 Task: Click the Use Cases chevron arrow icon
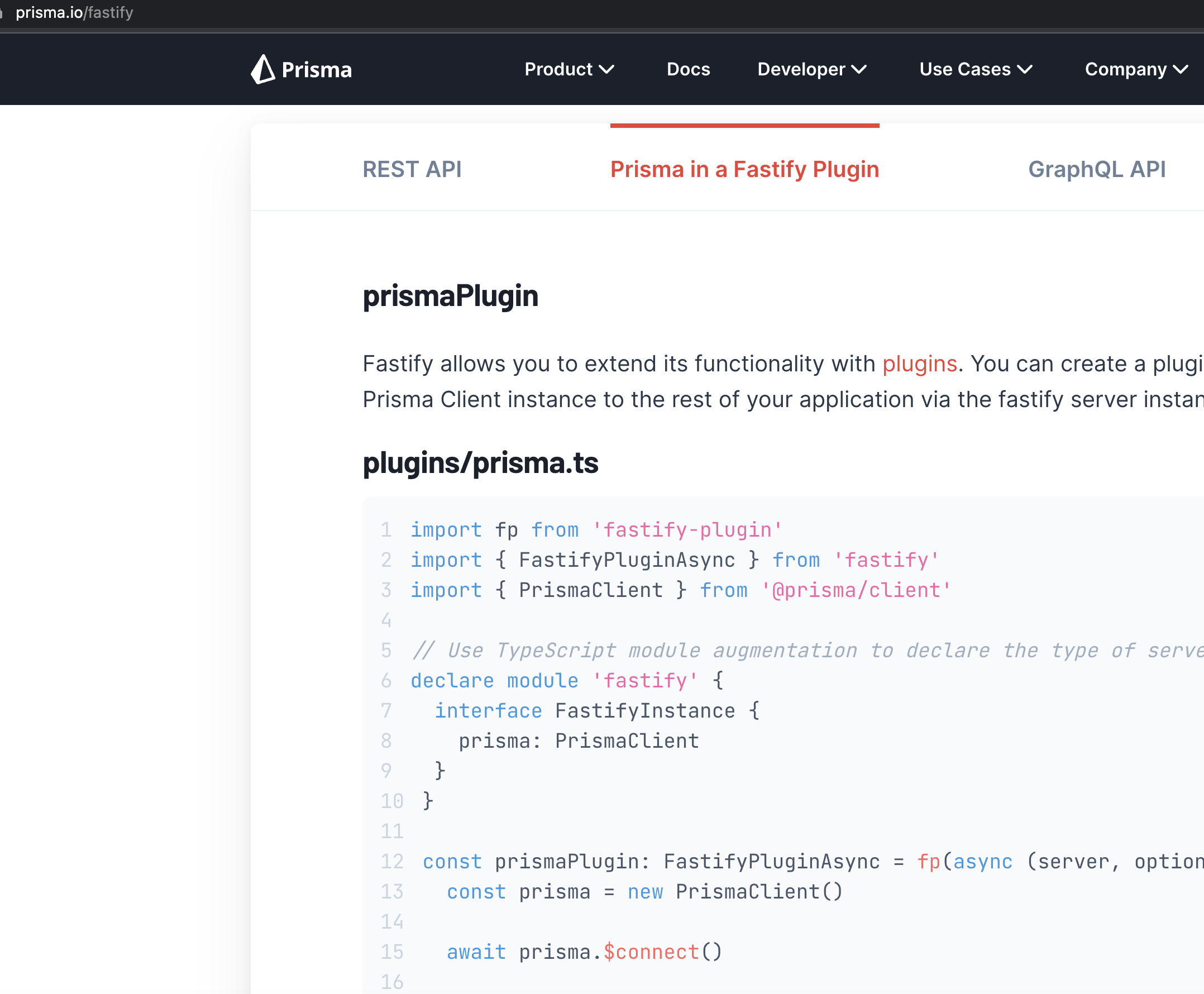click(1024, 69)
